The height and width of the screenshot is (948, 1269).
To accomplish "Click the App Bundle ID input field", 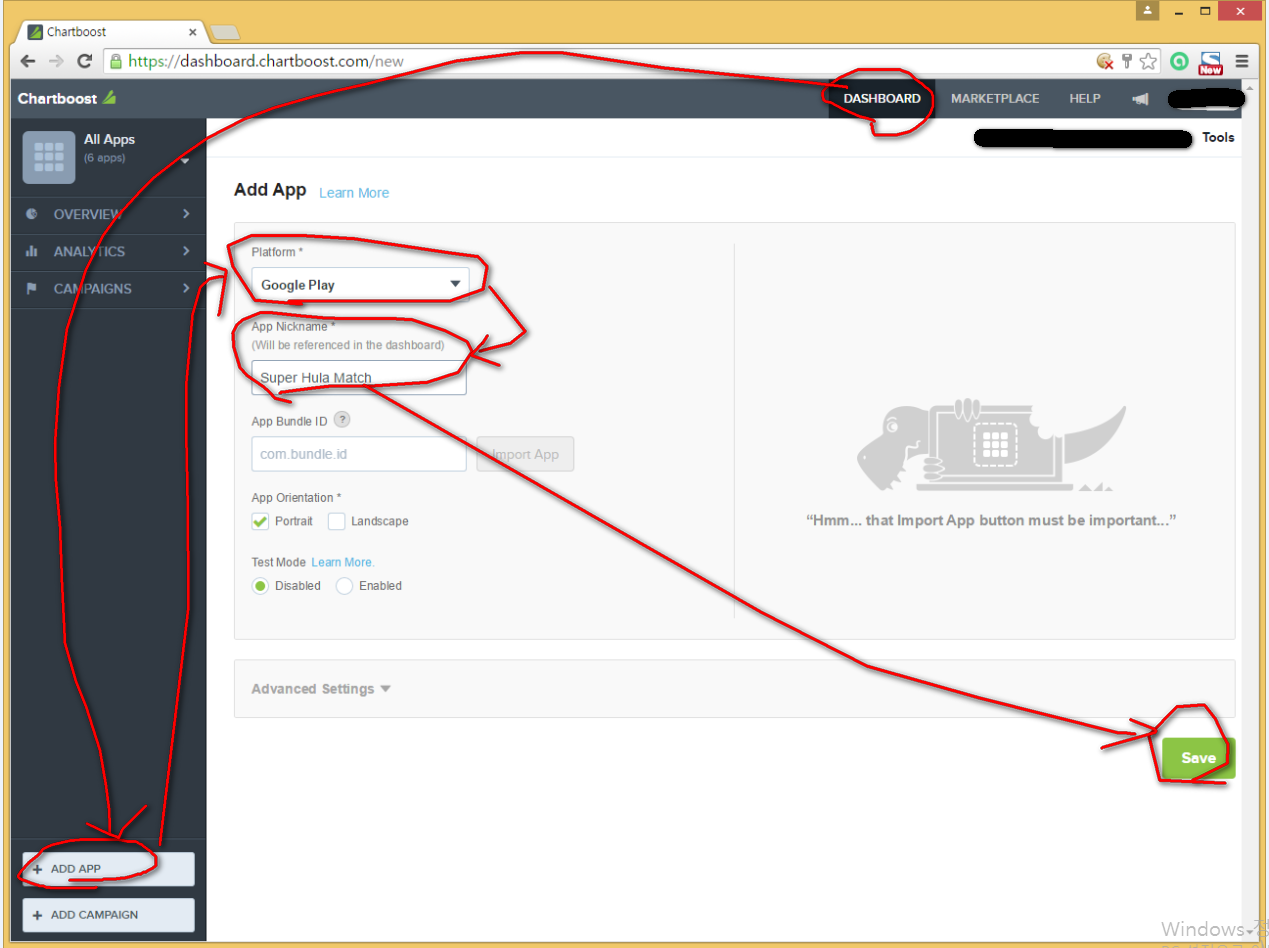I will pos(359,454).
